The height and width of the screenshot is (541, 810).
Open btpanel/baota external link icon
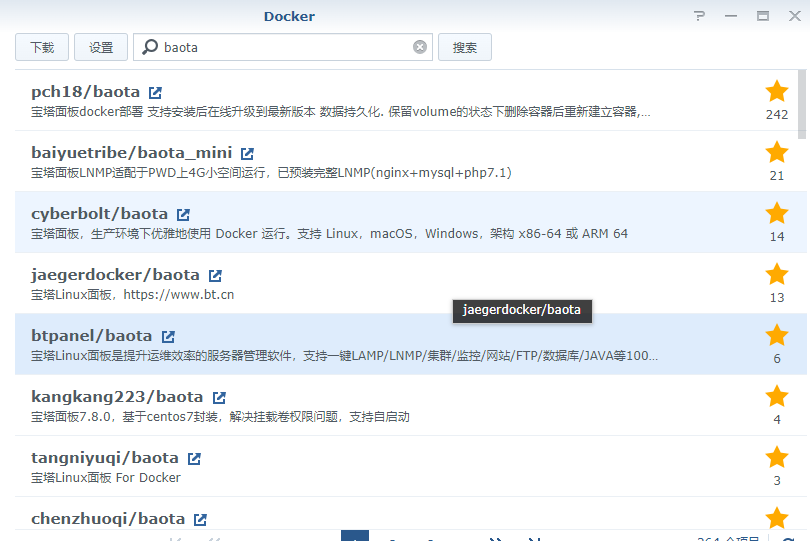click(x=168, y=336)
